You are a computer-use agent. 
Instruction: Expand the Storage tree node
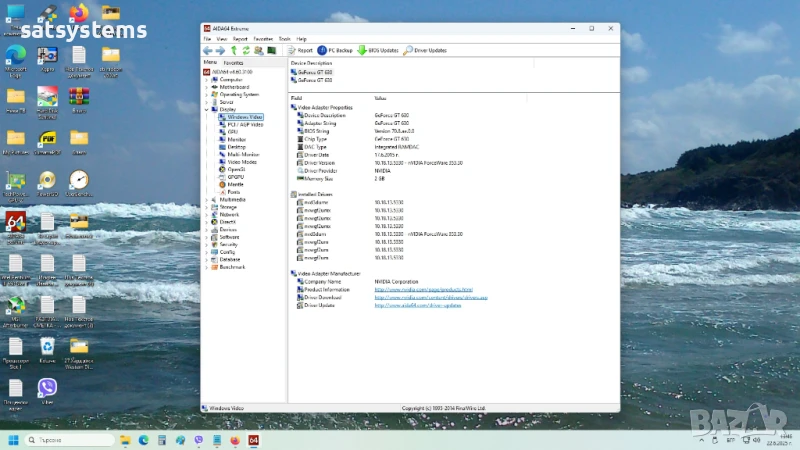click(207, 207)
